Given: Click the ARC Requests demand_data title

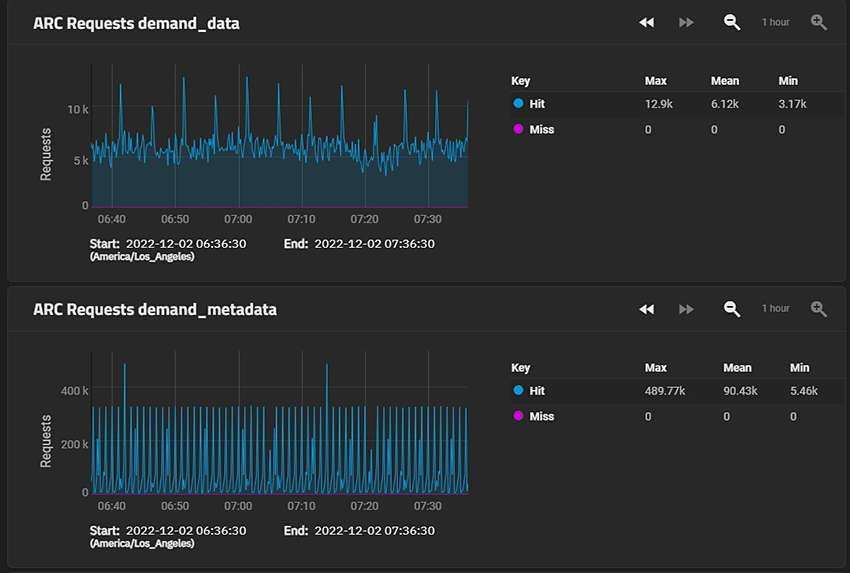Looking at the screenshot, I should [x=136, y=23].
